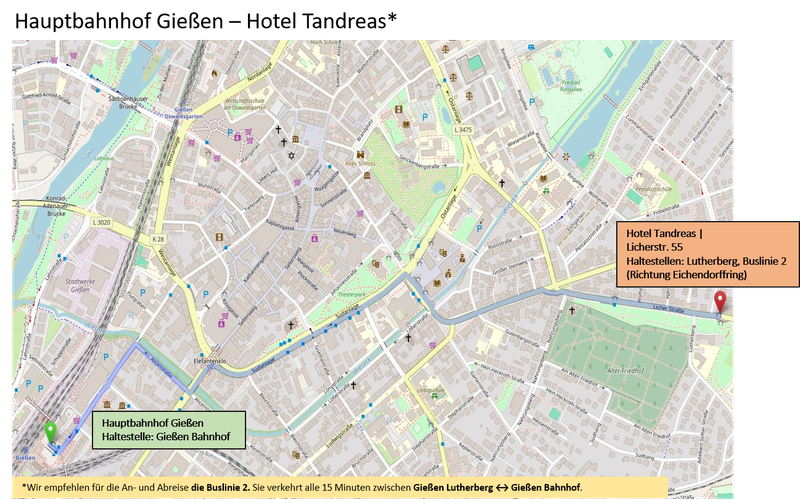
Task: Click the parking P icon on Ringallee
Action: 532,102
